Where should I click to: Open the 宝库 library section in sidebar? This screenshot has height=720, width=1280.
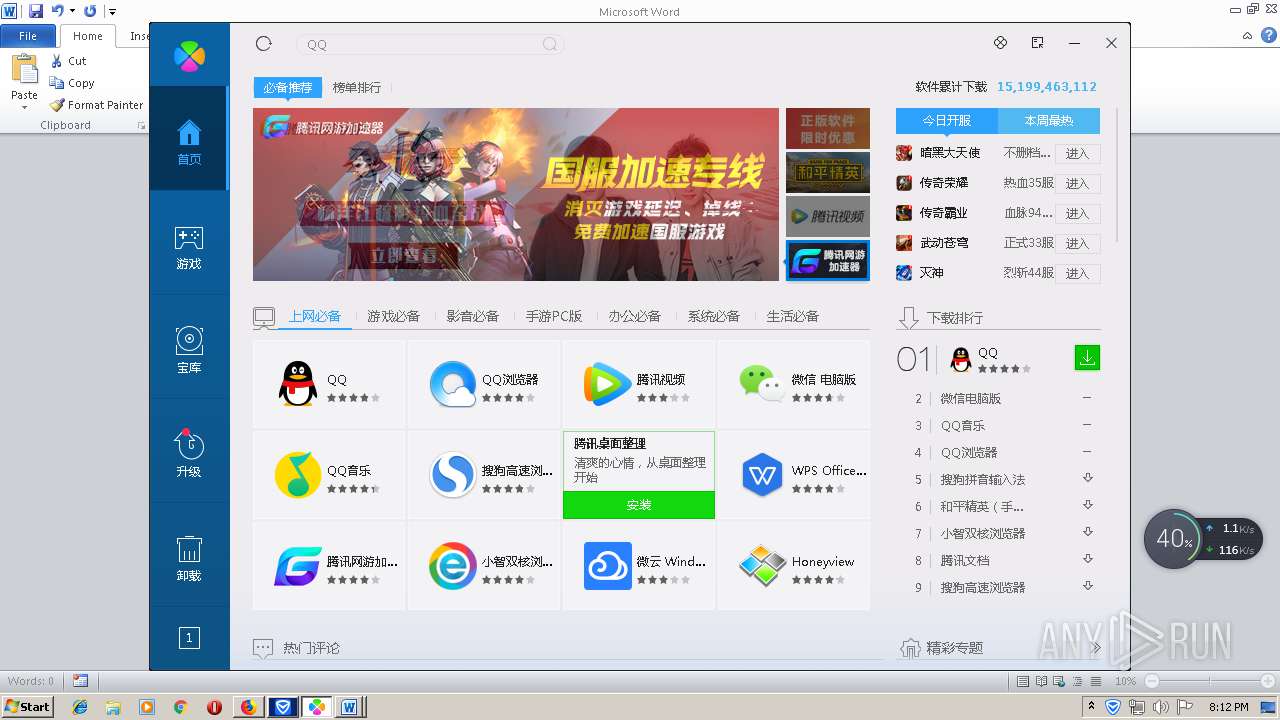[x=189, y=351]
